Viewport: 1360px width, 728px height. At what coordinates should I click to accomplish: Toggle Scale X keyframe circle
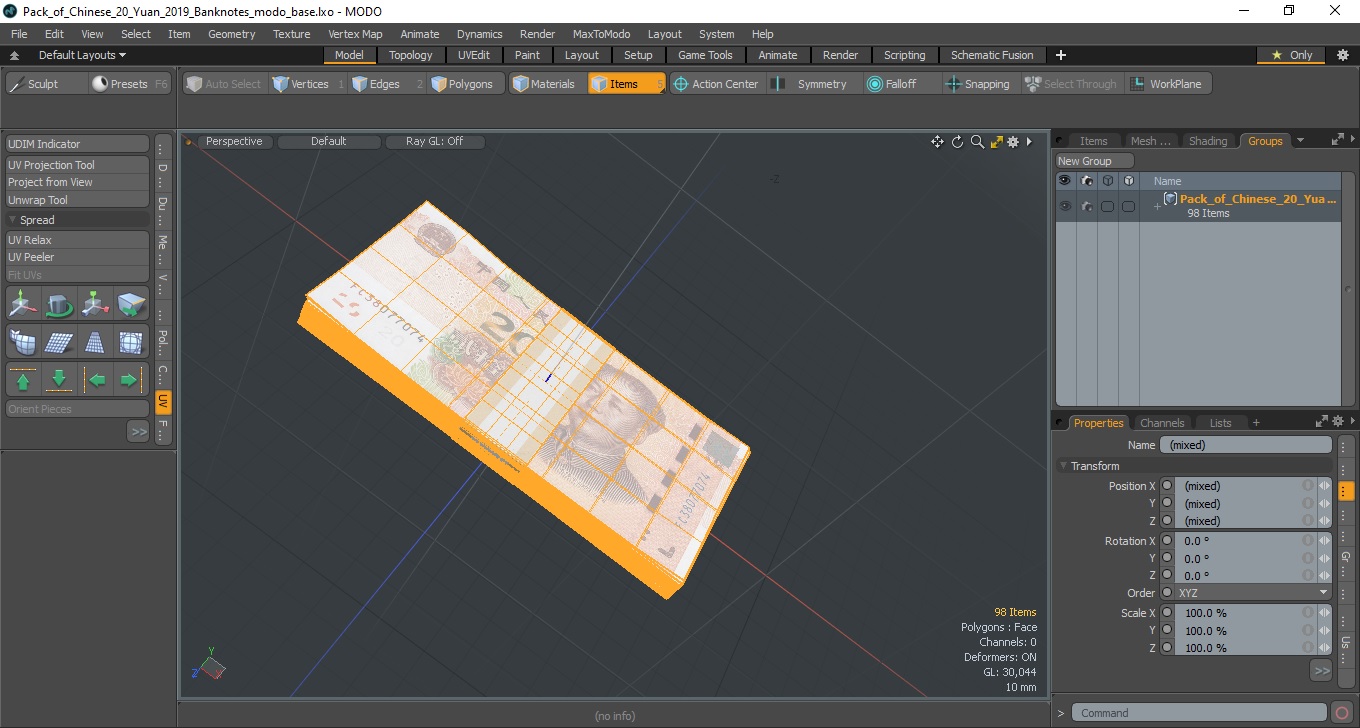[x=1167, y=613]
